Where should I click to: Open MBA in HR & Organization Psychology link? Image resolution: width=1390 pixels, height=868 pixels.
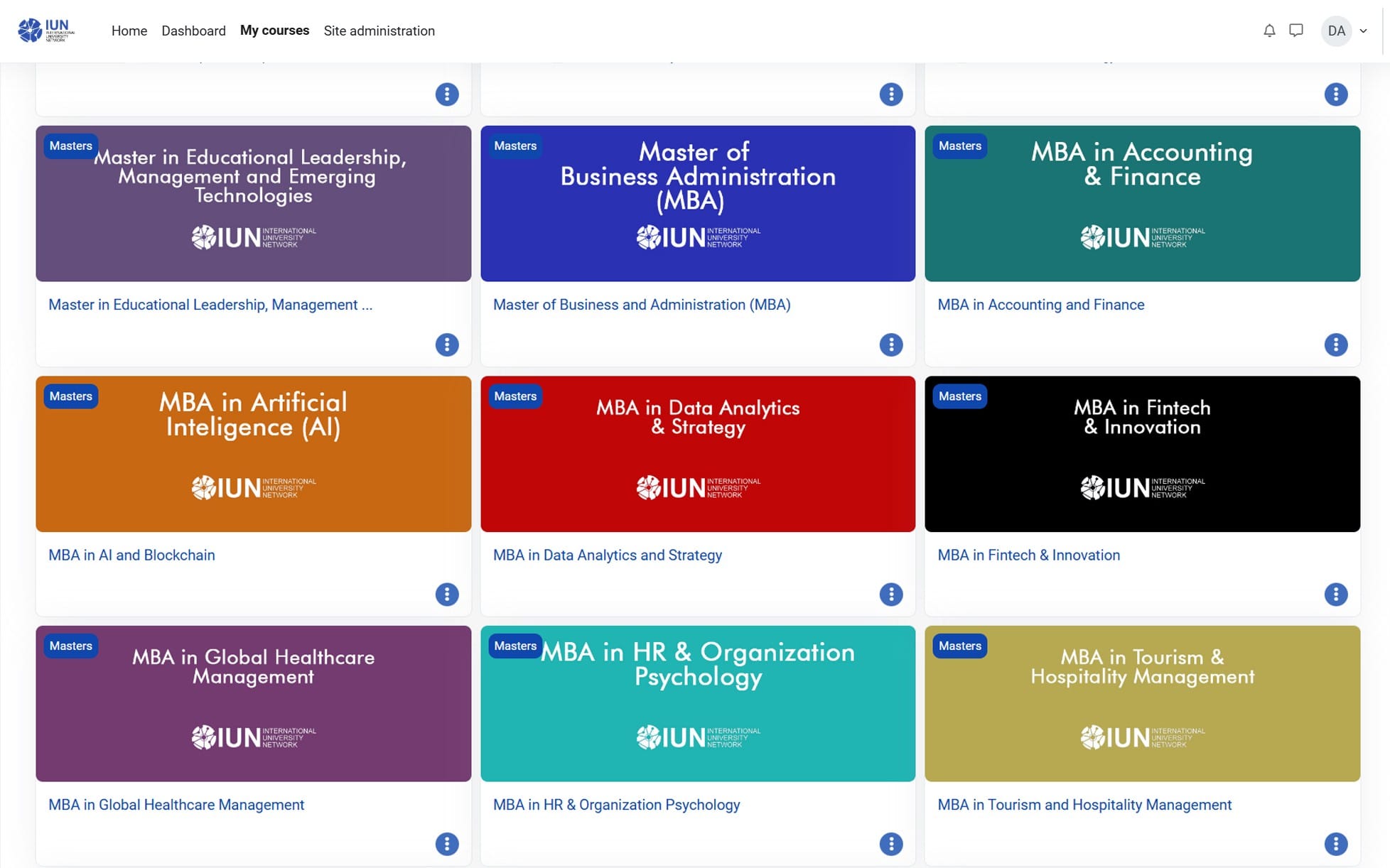point(617,805)
